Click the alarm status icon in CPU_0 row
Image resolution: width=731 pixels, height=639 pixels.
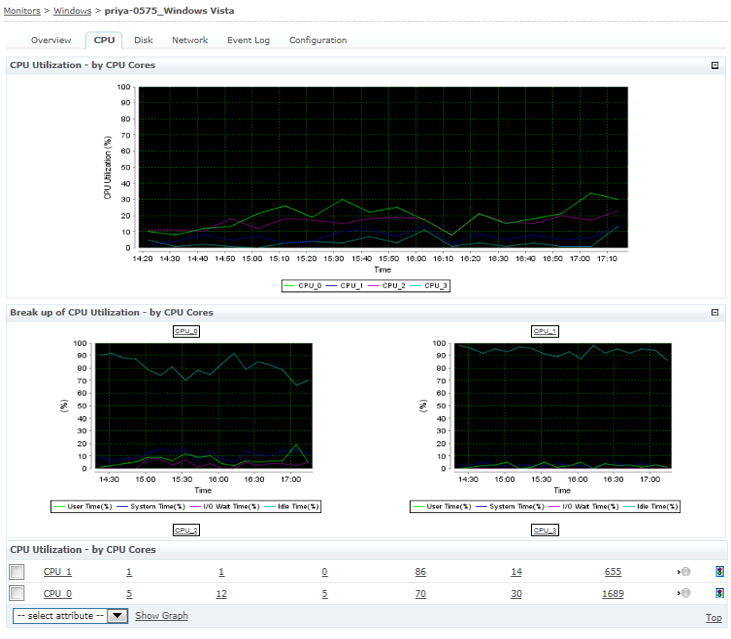(684, 594)
